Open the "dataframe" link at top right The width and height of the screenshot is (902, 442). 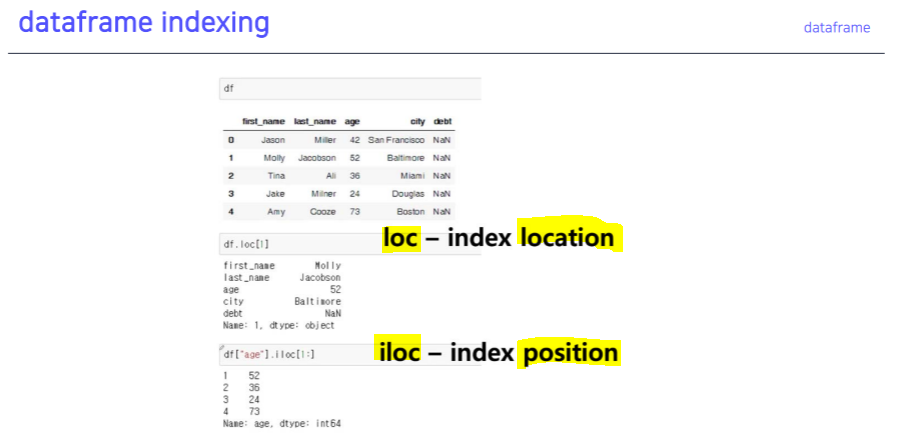tap(836, 28)
